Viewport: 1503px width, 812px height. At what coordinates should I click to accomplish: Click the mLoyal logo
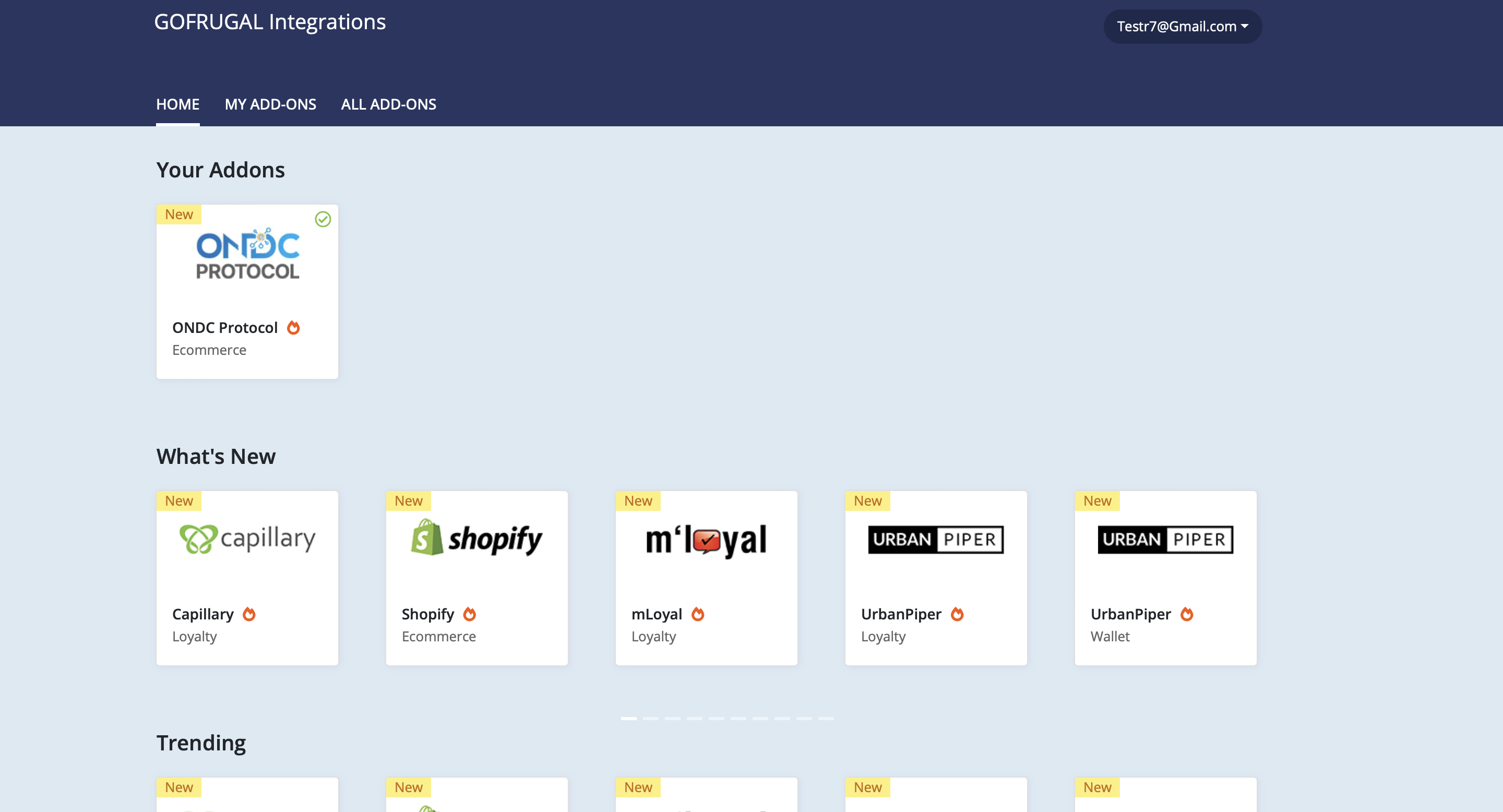point(706,540)
